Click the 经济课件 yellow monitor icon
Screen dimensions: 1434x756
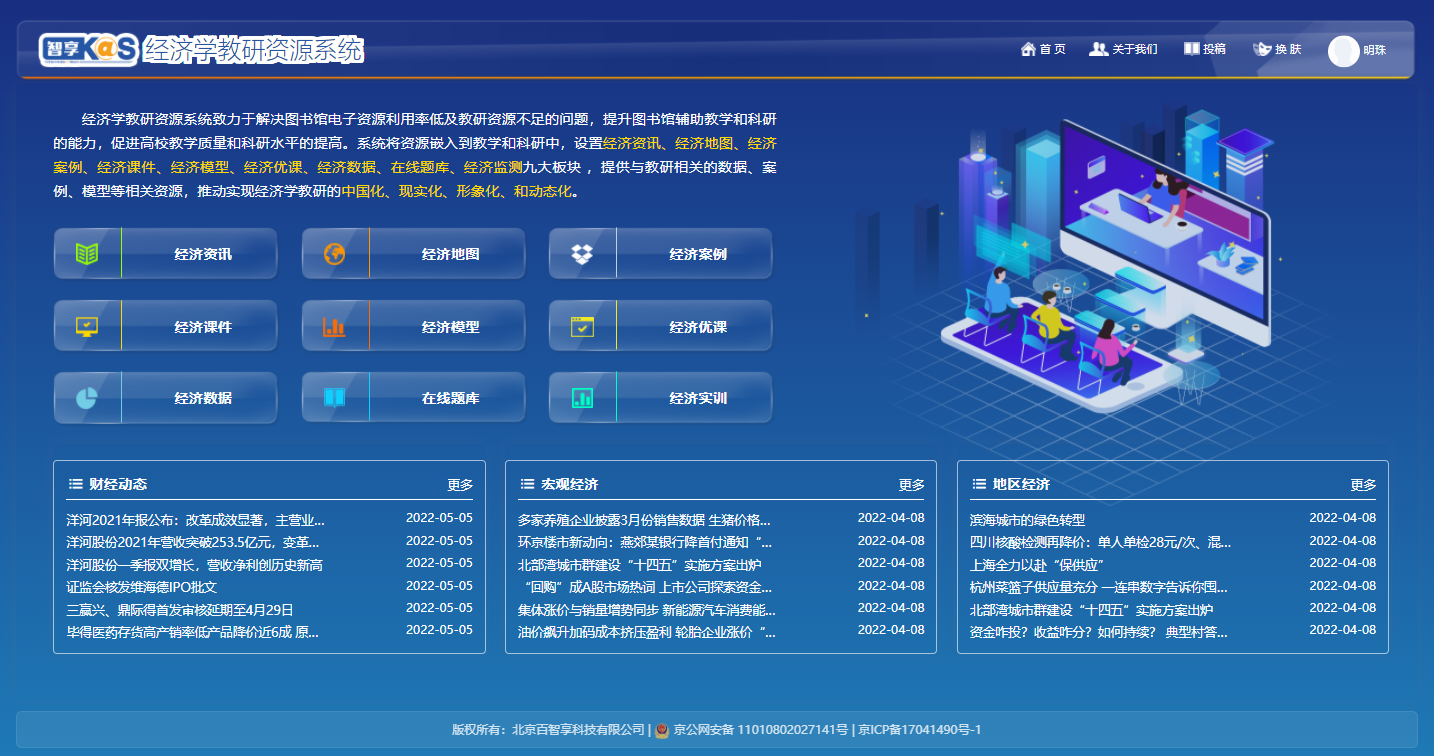[x=87, y=327]
